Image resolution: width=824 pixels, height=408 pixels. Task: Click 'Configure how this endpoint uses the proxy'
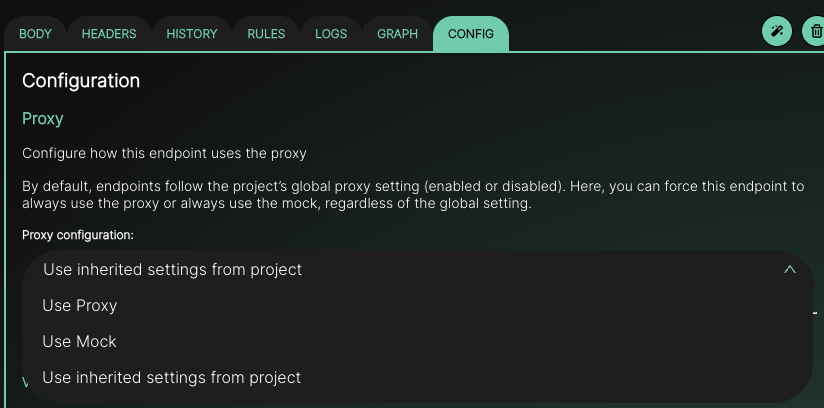tap(164, 154)
